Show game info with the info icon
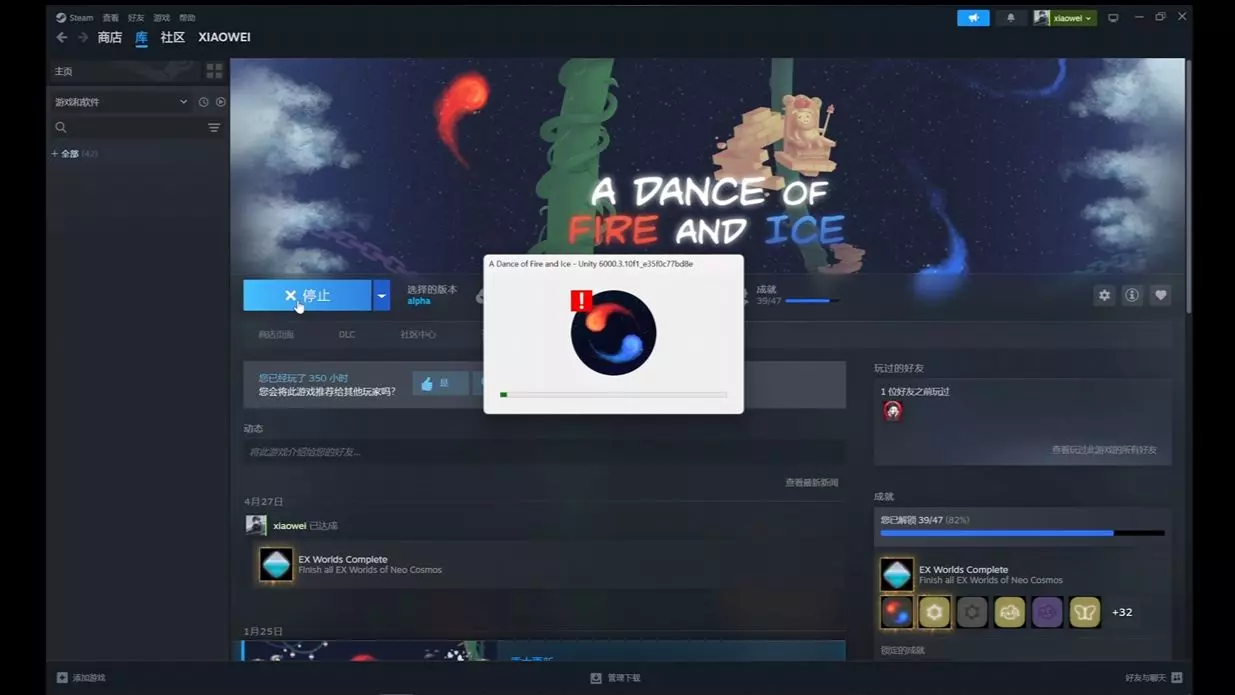The image size is (1235, 695). click(1132, 295)
